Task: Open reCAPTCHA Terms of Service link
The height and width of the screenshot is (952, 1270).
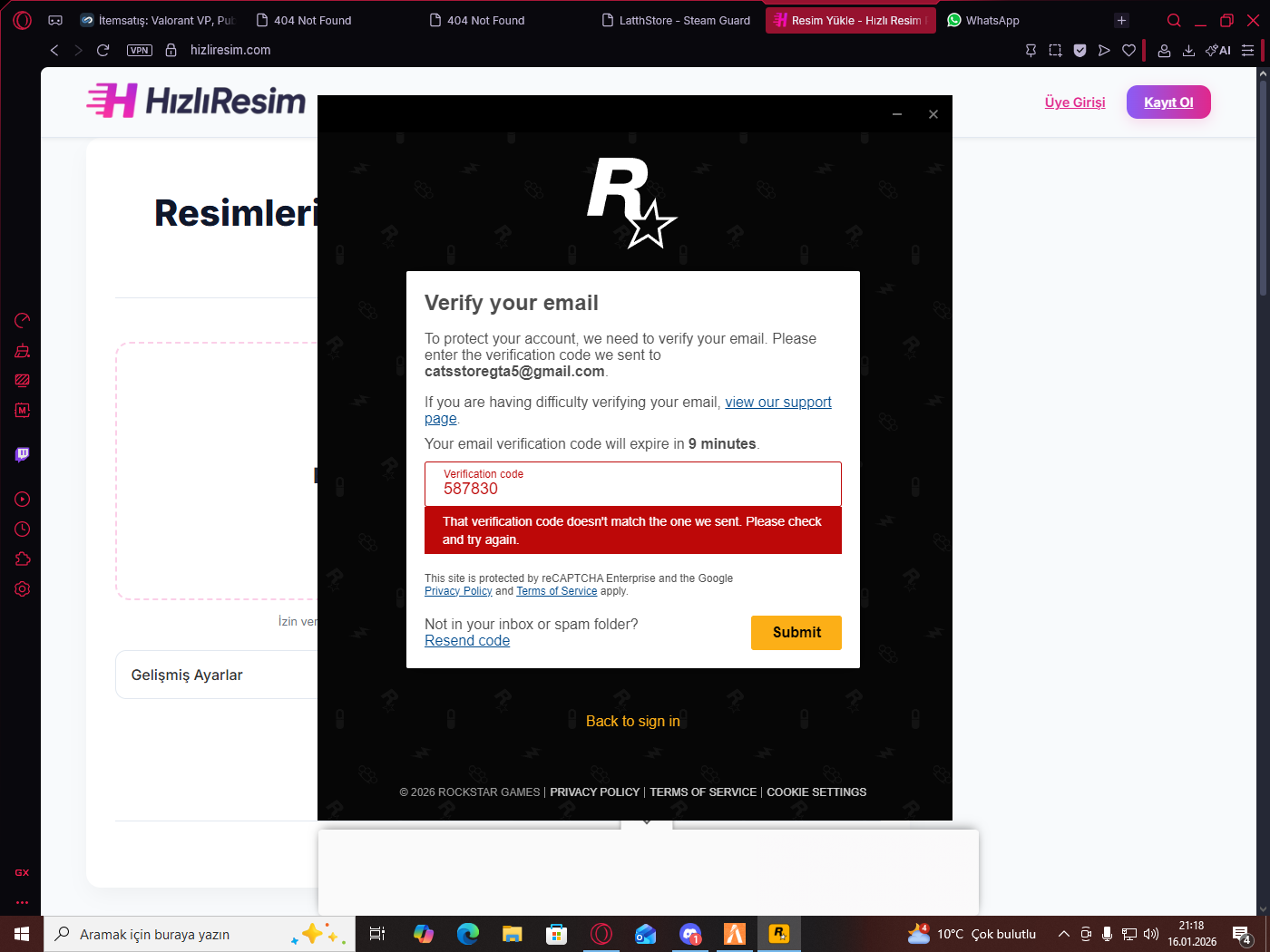Action: (557, 591)
